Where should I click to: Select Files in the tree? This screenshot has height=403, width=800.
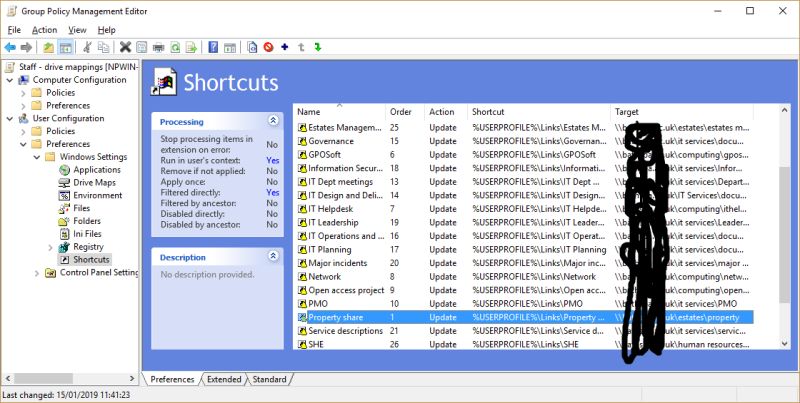click(x=82, y=208)
